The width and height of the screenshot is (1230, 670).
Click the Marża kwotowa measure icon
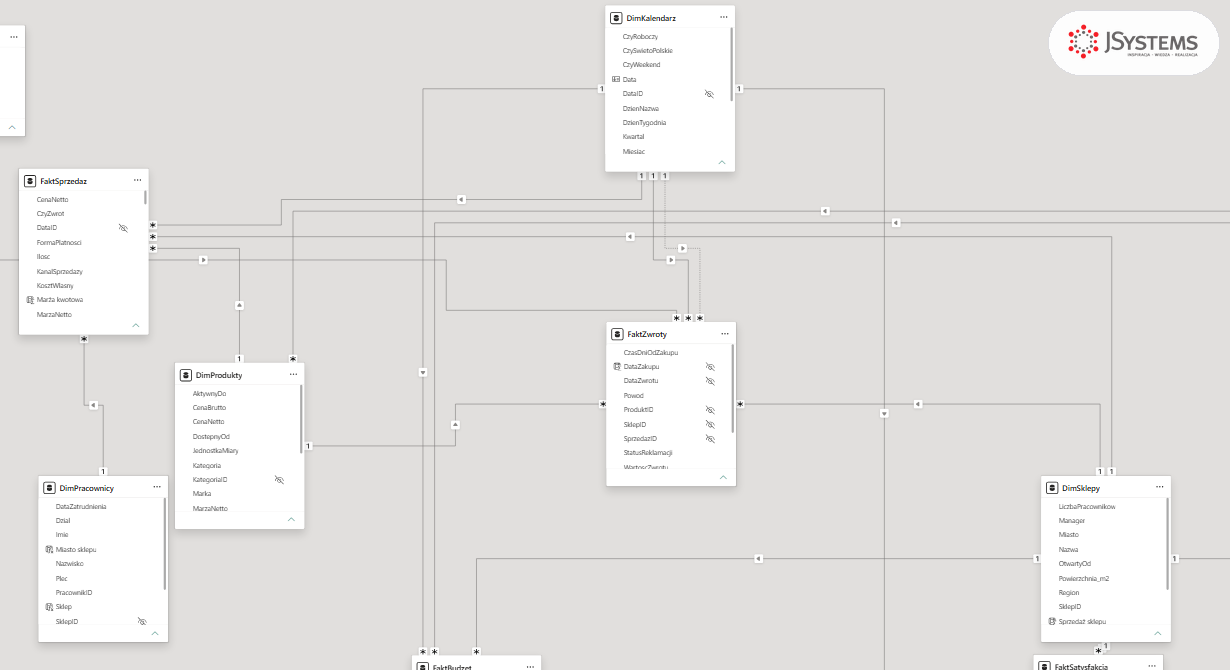(28, 300)
